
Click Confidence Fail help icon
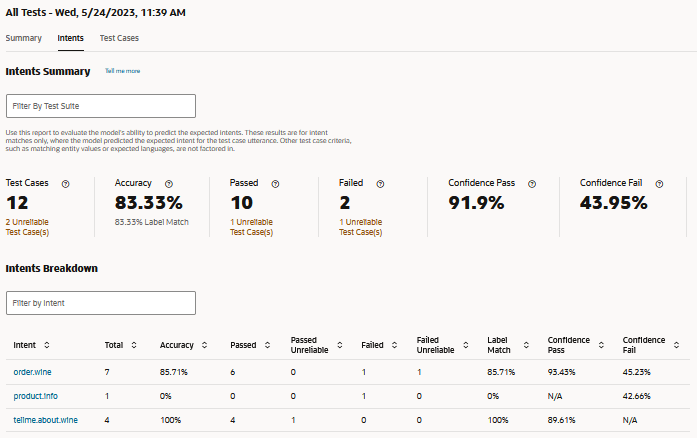[659, 184]
